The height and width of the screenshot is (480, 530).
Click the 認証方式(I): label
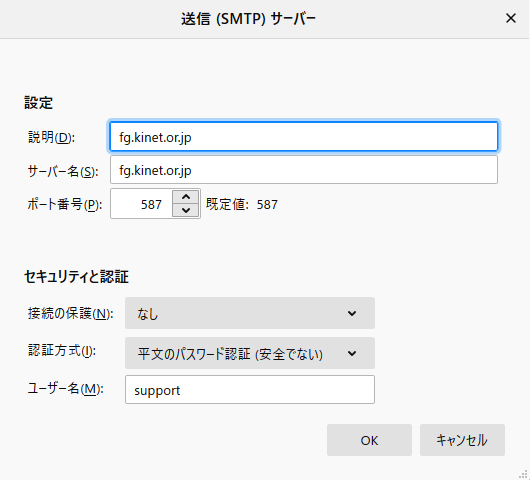(62, 351)
